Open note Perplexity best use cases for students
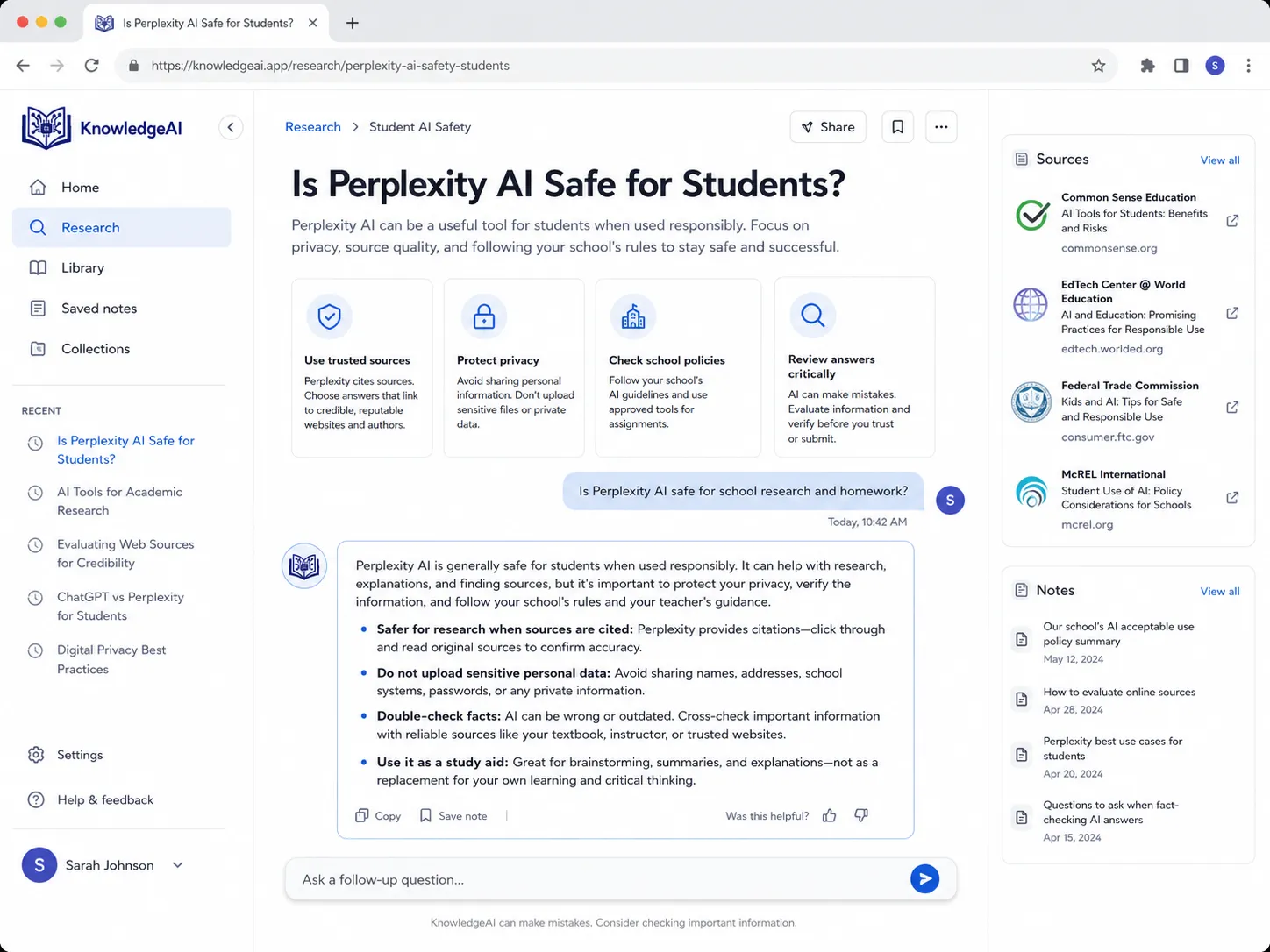The image size is (1270, 952). [1127, 757]
